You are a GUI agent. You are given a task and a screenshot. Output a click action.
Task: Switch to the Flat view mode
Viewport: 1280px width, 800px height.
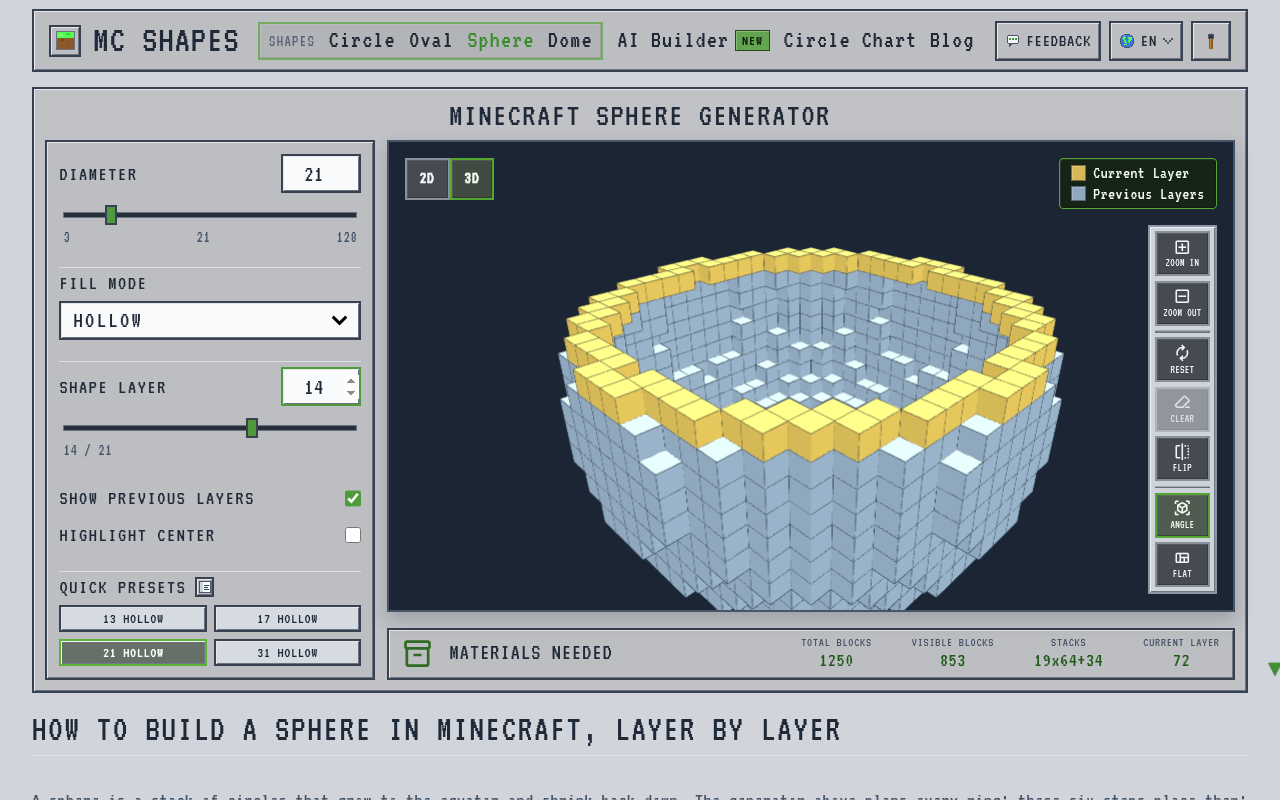tap(1182, 564)
